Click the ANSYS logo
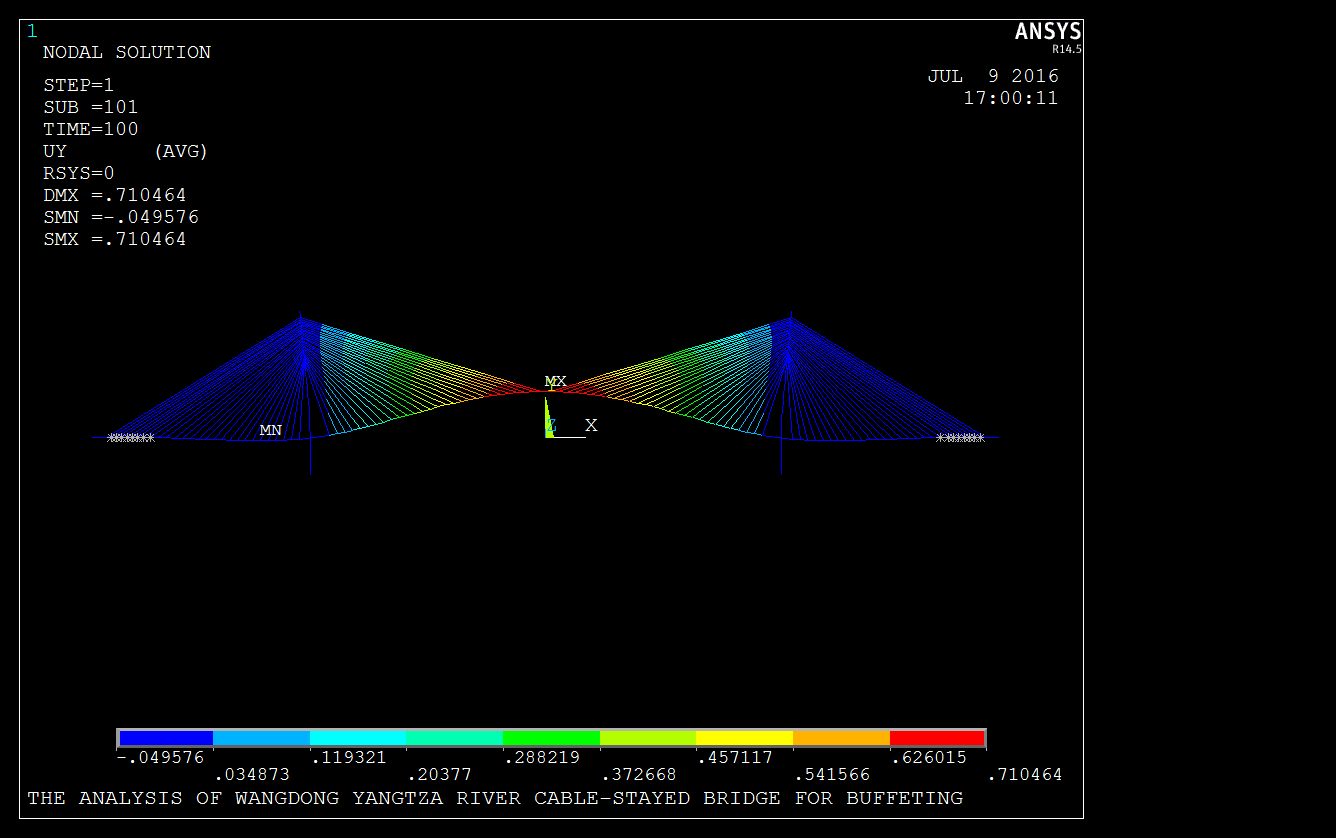 [1048, 32]
